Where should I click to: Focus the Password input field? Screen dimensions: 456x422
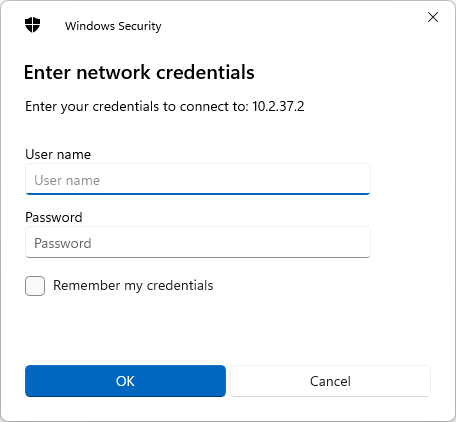(198, 242)
